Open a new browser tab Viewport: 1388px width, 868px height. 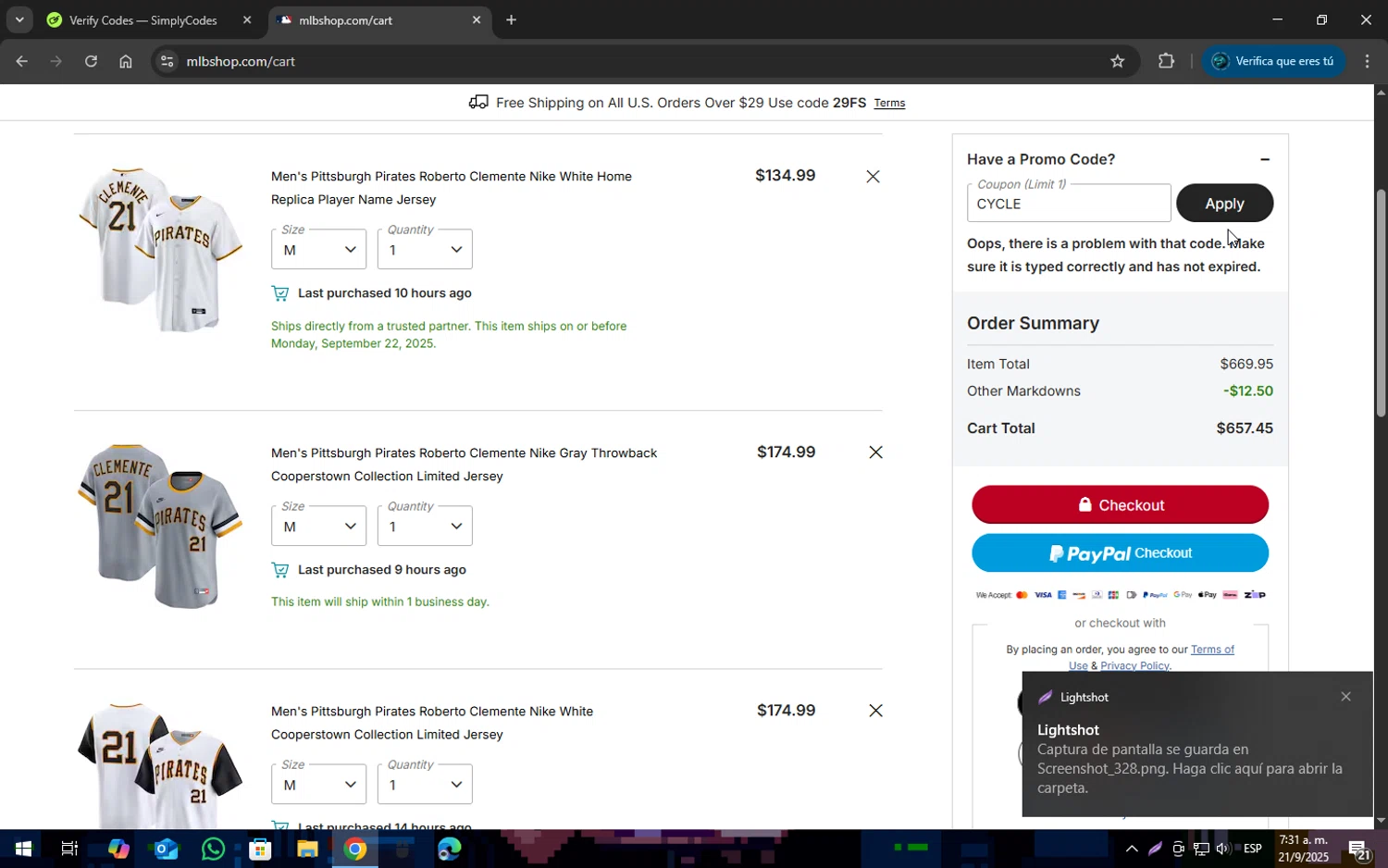point(511,20)
